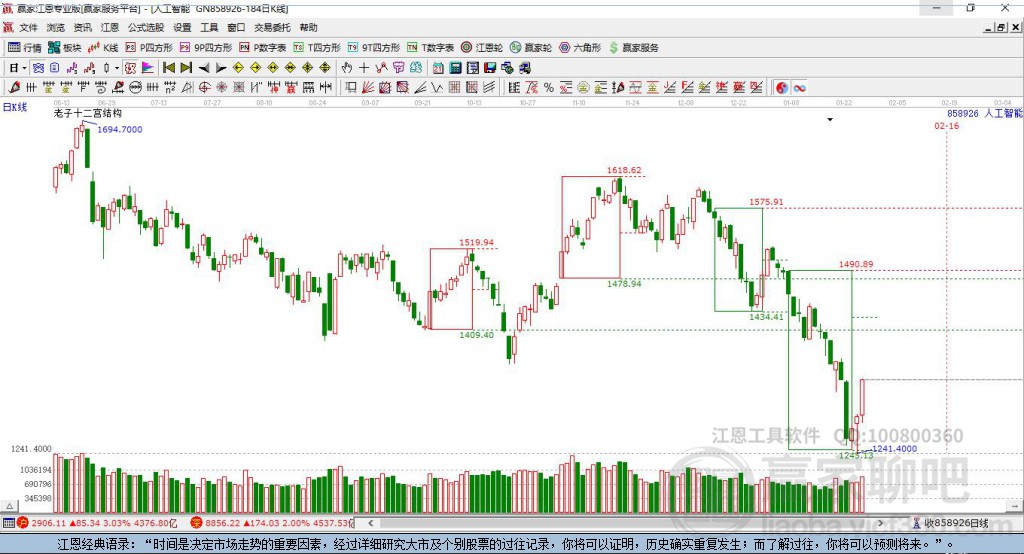Select the zigzag wave line tool

click(x=437, y=87)
